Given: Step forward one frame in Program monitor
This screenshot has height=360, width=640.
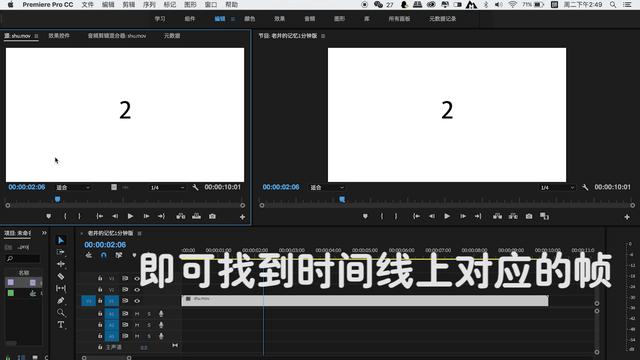Looking at the screenshot, I should [x=463, y=216].
